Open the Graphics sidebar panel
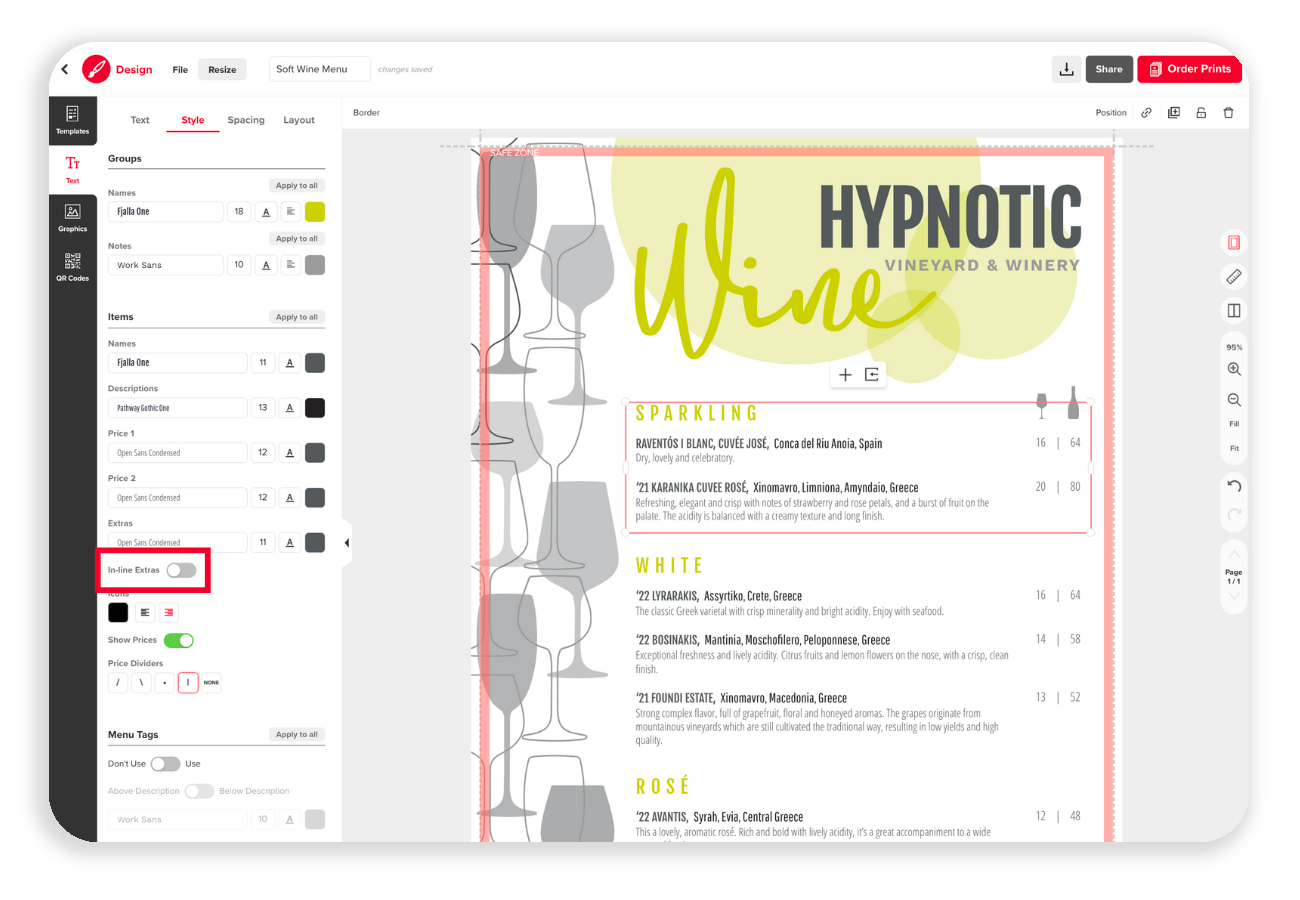1300x900 pixels. pyautogui.click(x=72, y=218)
